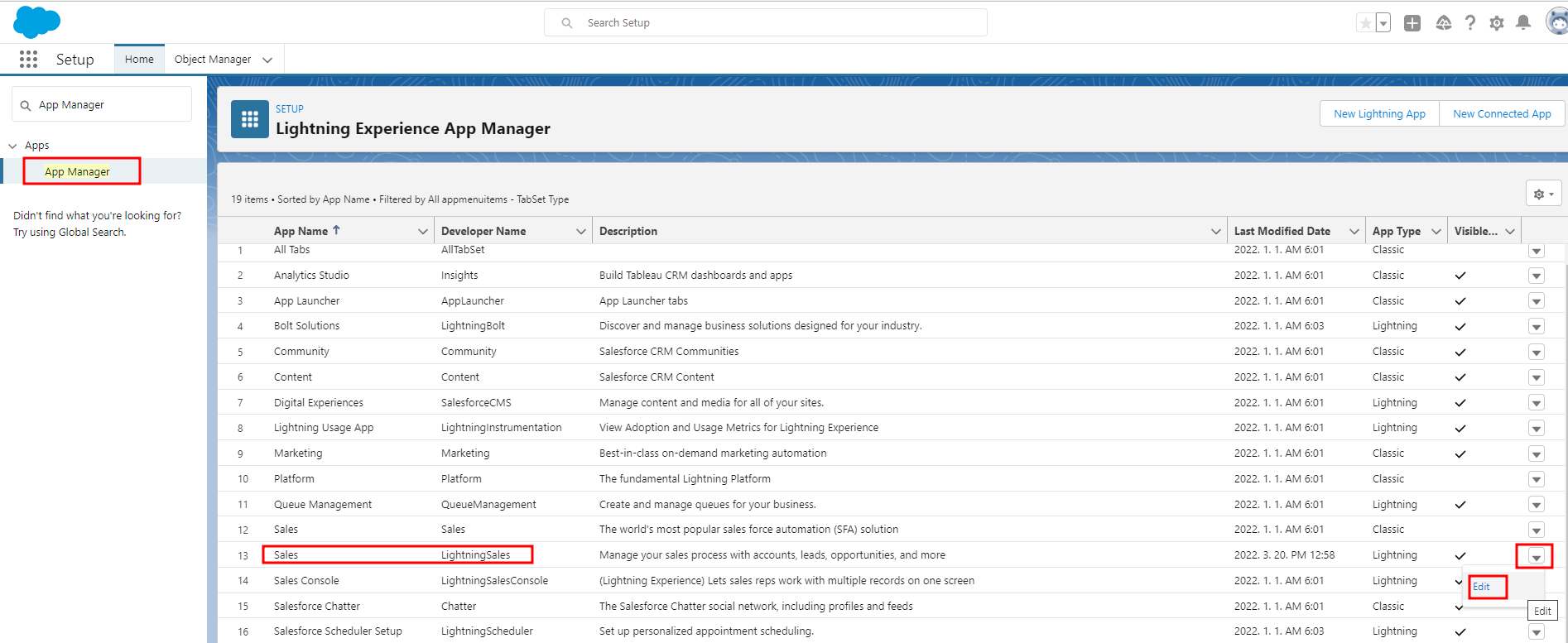Open row actions for Bolt Solutions

pos(1537,326)
